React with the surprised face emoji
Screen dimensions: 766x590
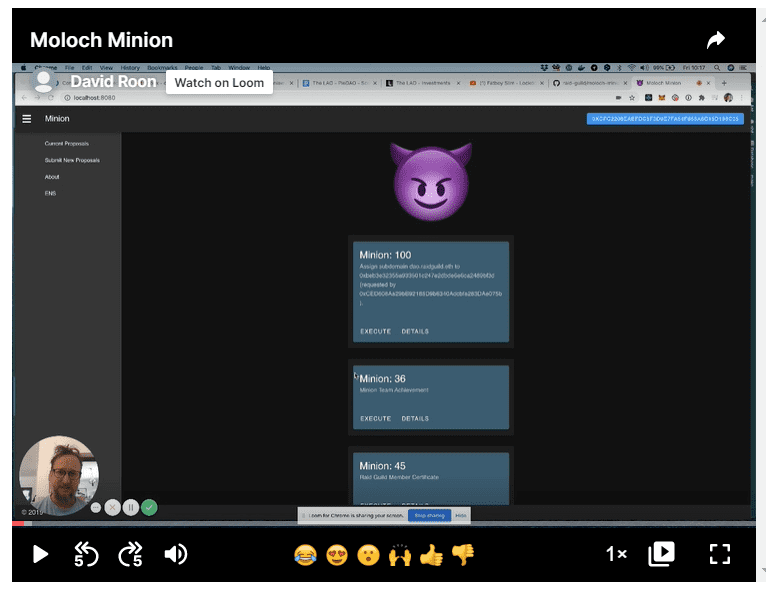point(368,555)
